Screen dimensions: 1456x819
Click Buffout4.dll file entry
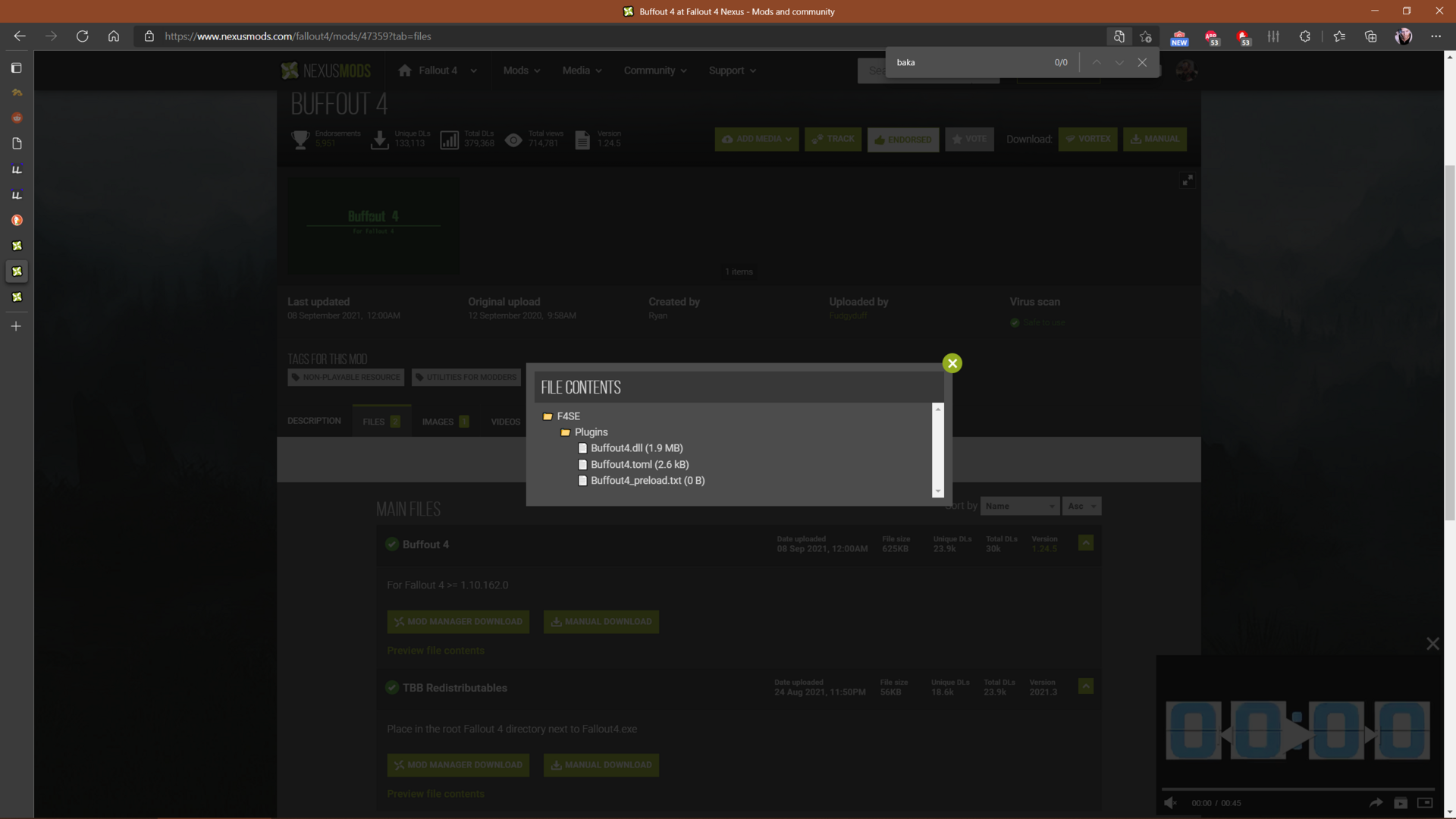point(630,448)
